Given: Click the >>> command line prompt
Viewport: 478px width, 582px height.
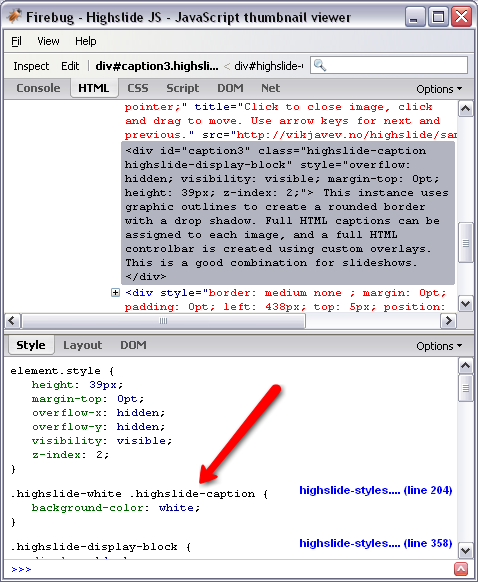Looking at the screenshot, I should [x=21, y=569].
